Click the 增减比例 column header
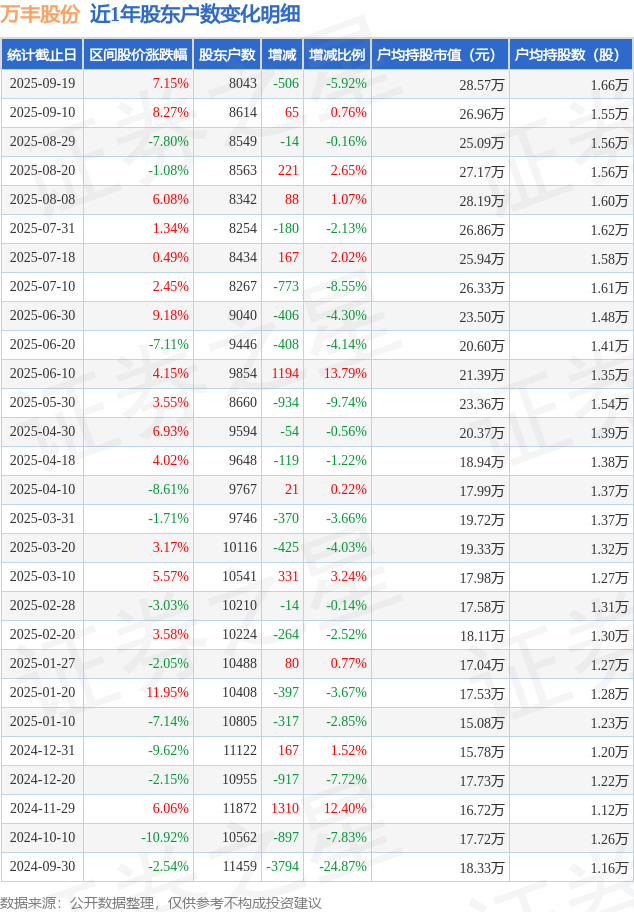Image resolution: width=634 pixels, height=912 pixels. 337,55
